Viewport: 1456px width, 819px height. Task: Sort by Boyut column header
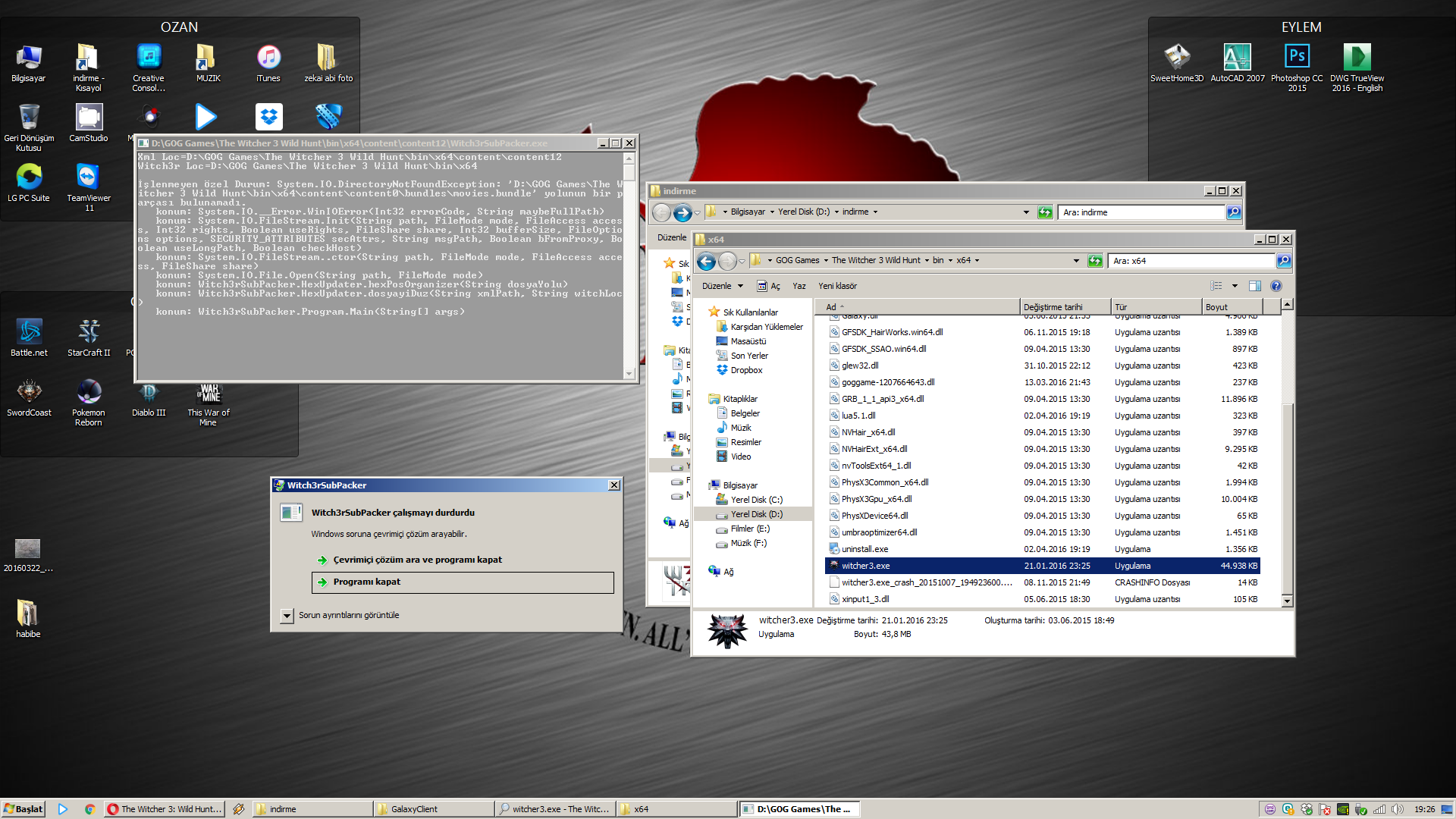(x=1232, y=307)
